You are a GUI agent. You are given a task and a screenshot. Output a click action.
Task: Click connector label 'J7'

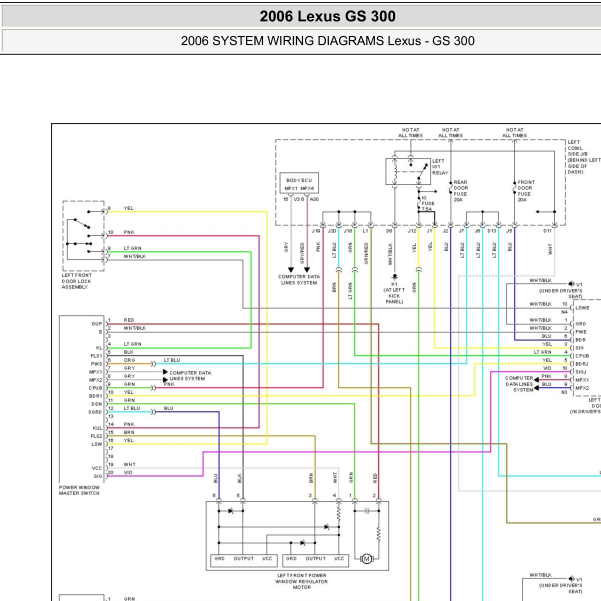tap(461, 231)
